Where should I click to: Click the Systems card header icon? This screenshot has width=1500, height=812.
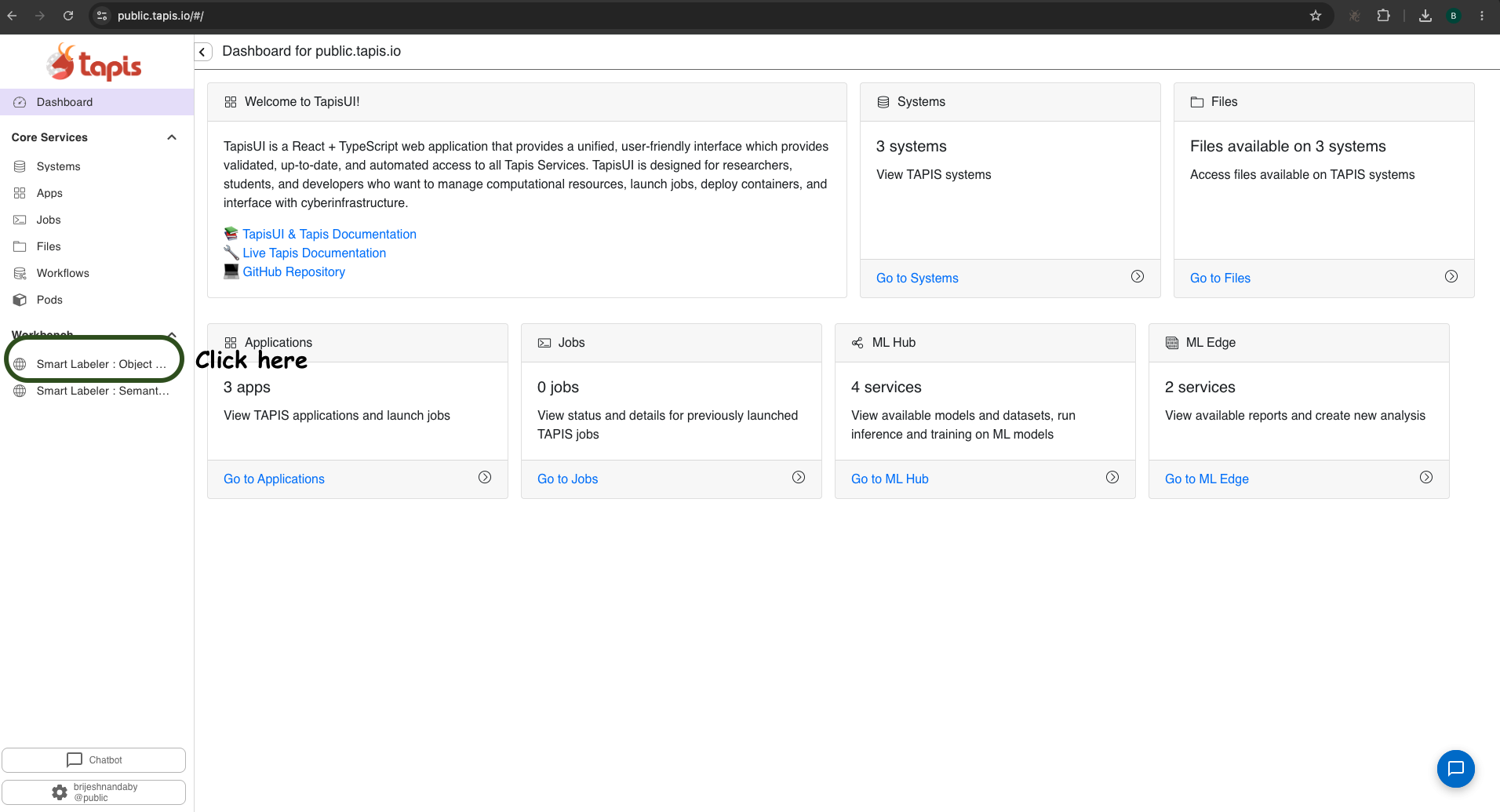tap(883, 102)
